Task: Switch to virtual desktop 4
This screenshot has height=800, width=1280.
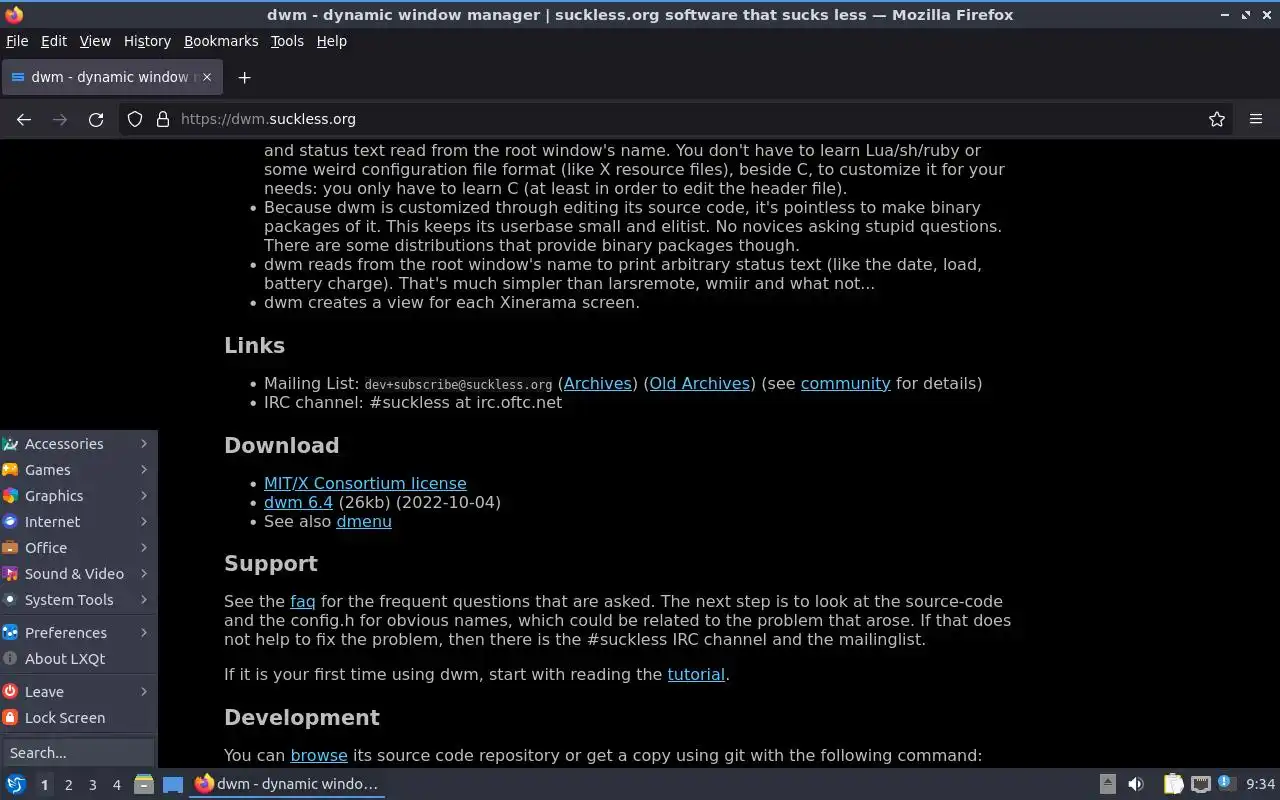Action: tap(116, 785)
